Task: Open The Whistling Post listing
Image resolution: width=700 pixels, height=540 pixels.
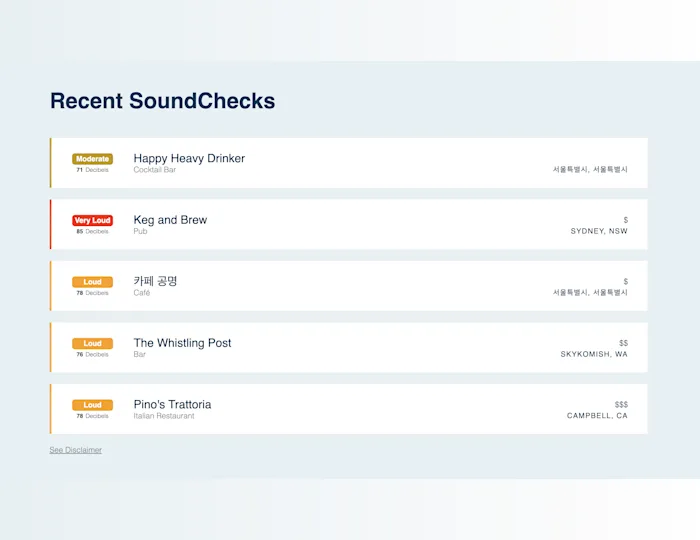Action: [x=182, y=343]
